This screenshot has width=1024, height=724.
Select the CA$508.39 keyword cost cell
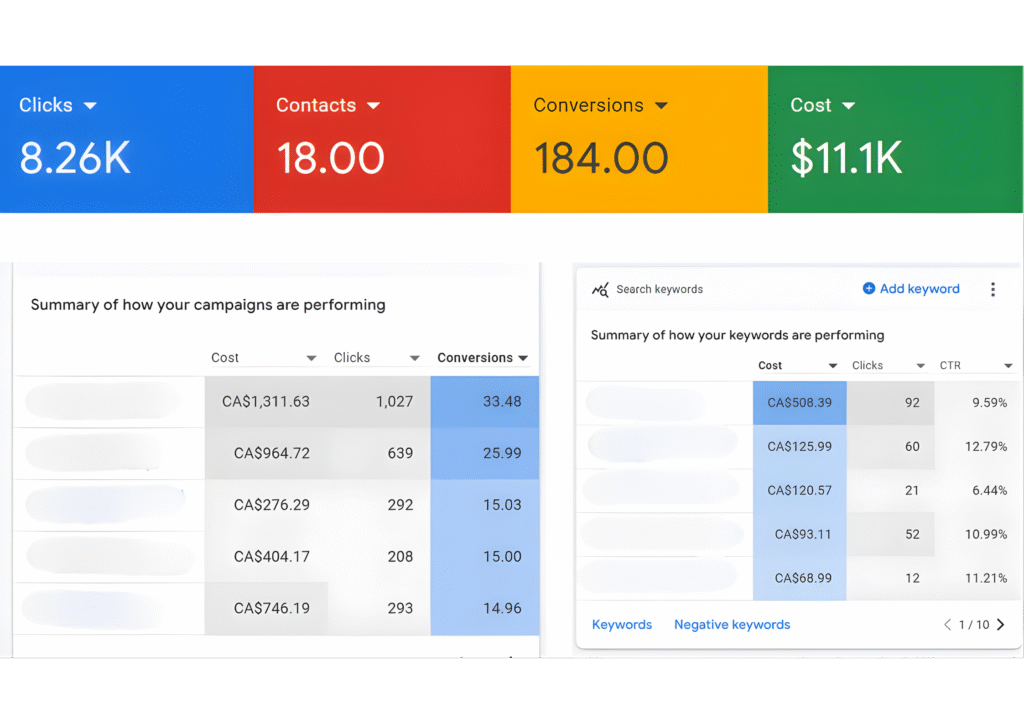tap(799, 403)
